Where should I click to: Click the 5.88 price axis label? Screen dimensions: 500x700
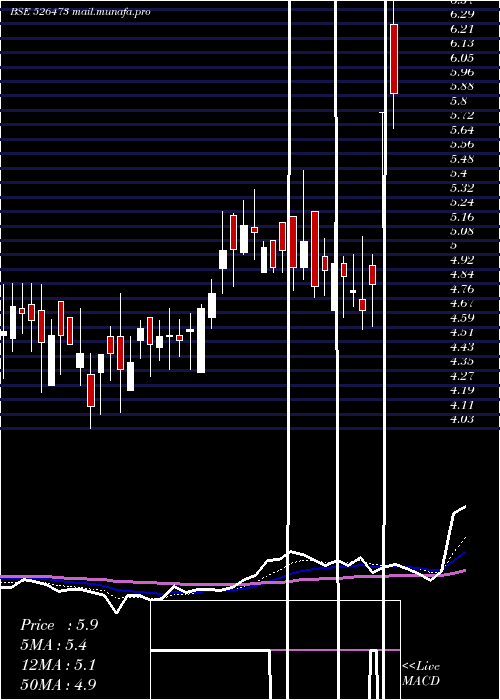pos(462,87)
